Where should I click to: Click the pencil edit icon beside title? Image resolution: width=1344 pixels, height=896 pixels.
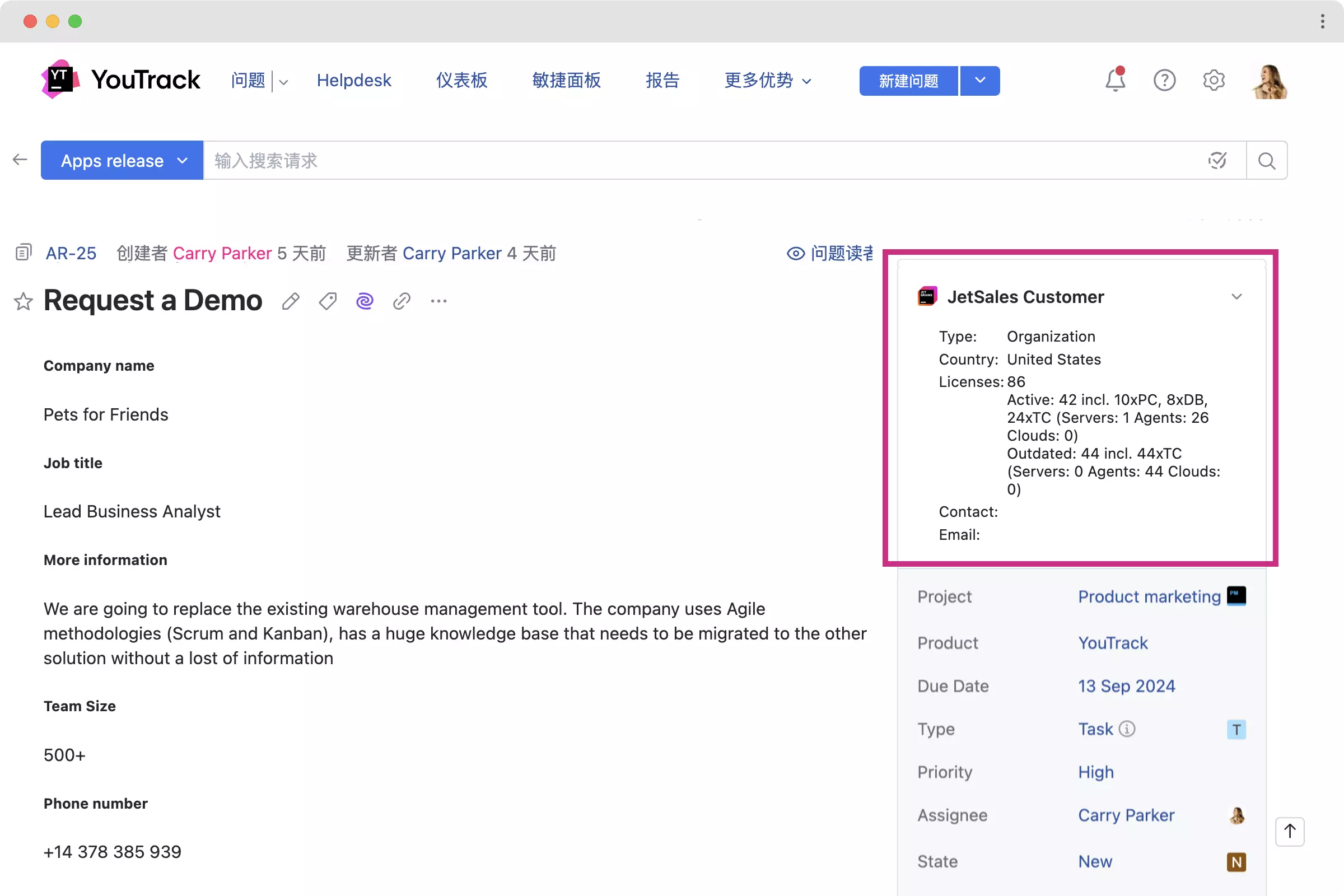(x=290, y=301)
